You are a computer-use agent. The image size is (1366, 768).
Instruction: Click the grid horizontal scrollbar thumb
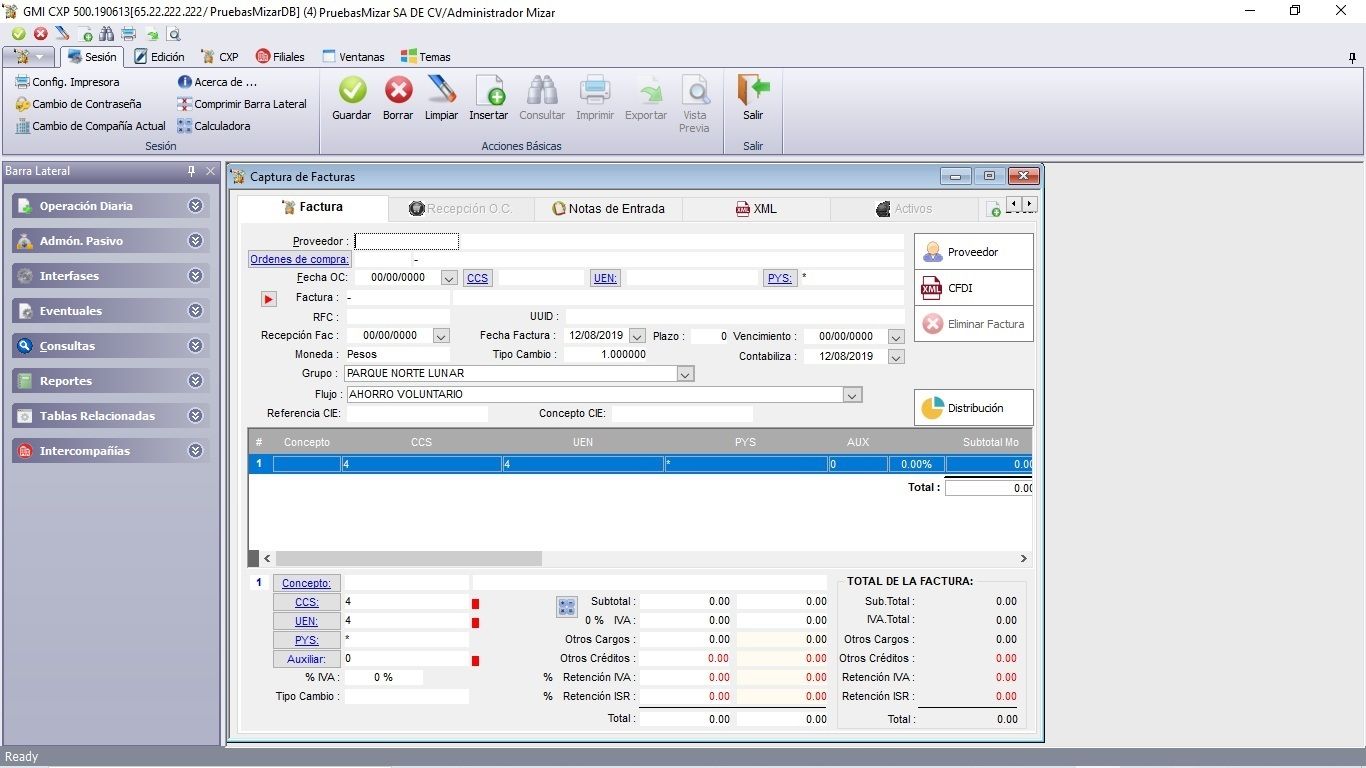tap(409, 558)
